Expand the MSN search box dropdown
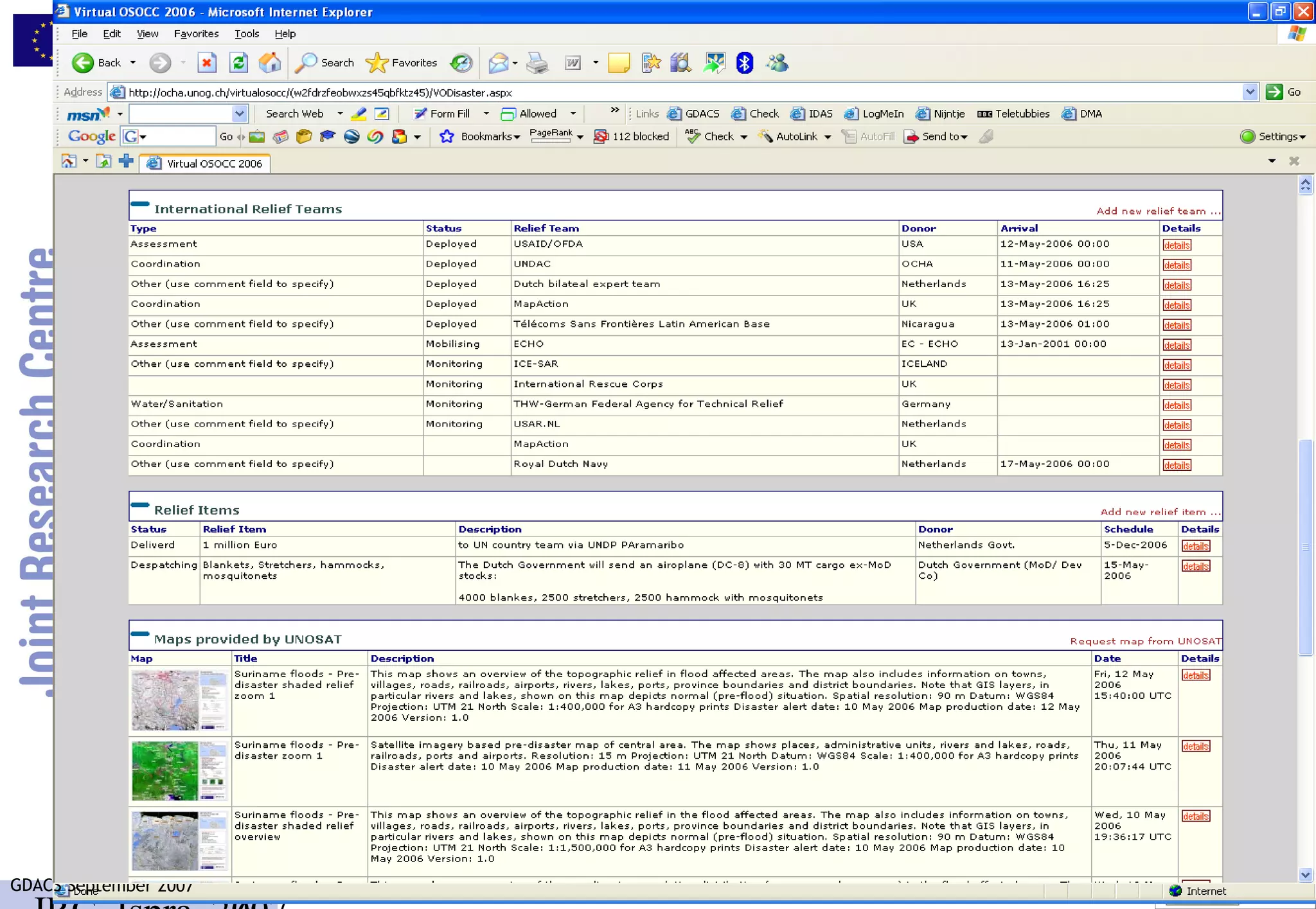 point(239,114)
